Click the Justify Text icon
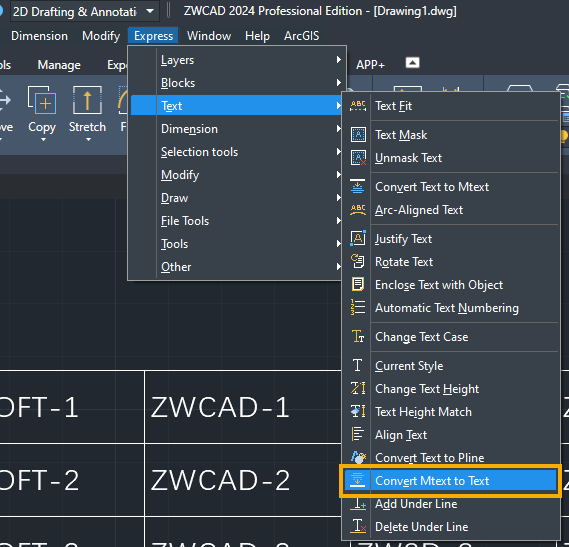This screenshot has height=547, width=569. point(358,238)
